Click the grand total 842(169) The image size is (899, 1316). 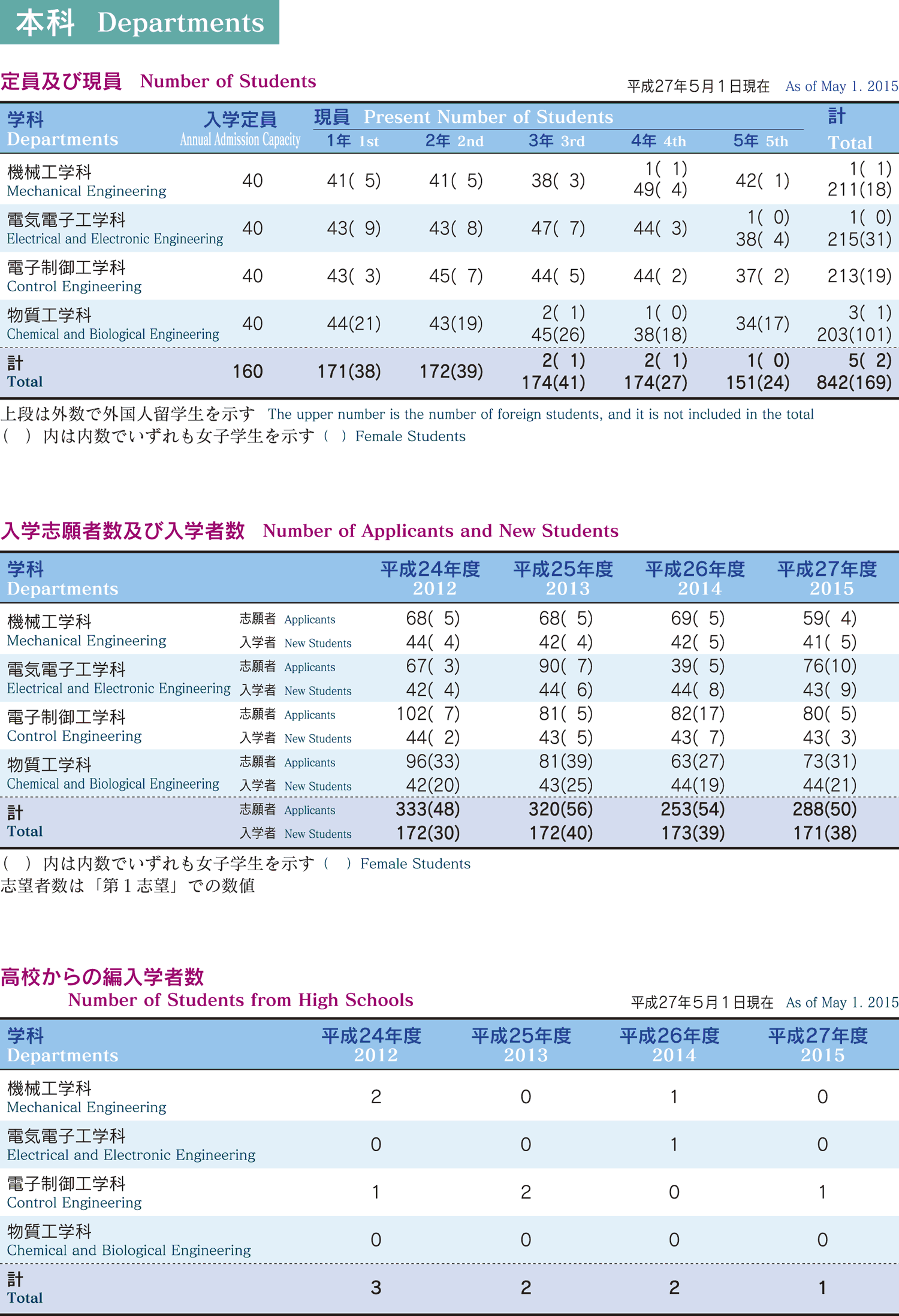tap(854, 382)
